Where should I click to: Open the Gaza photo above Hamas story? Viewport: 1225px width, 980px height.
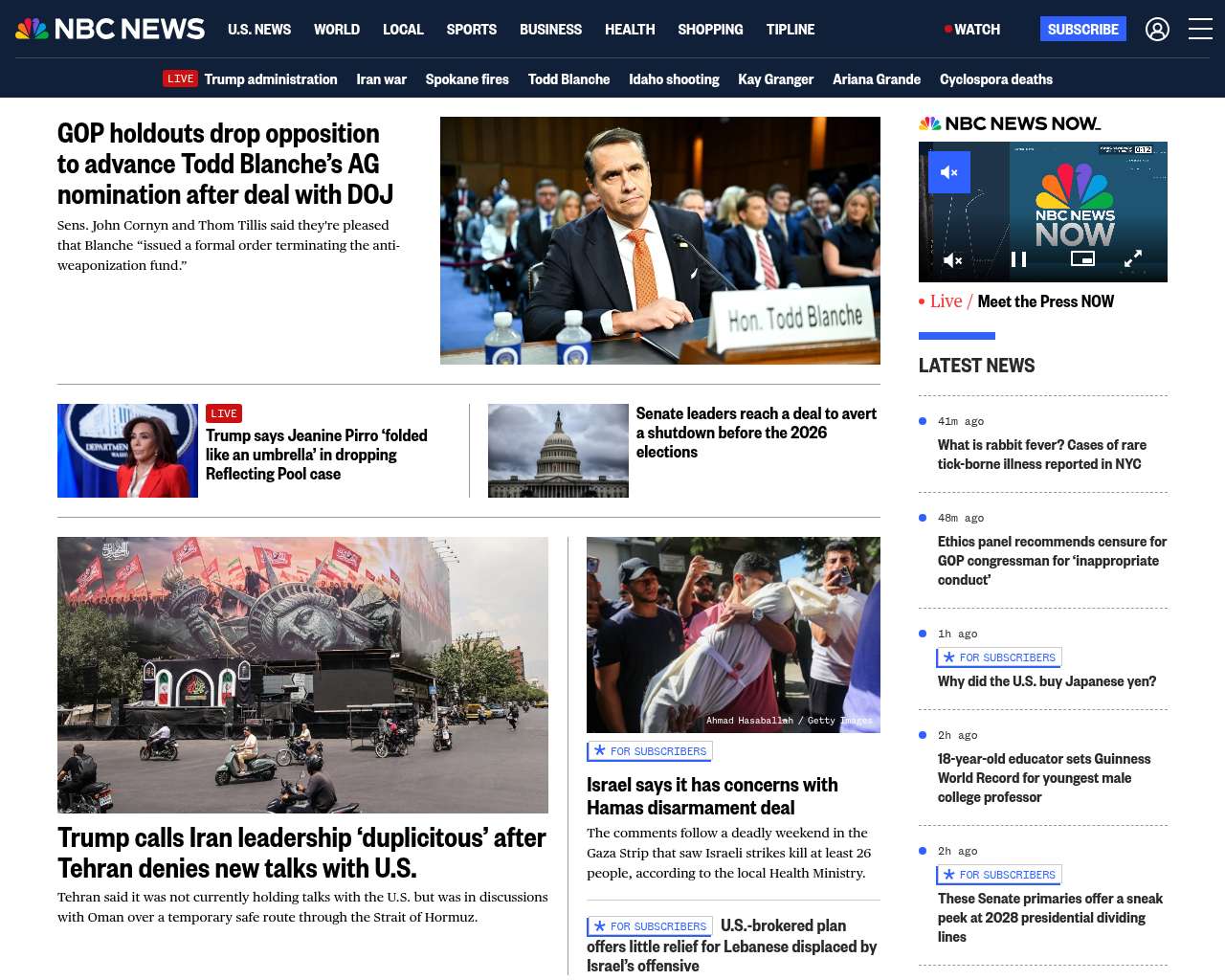733,635
